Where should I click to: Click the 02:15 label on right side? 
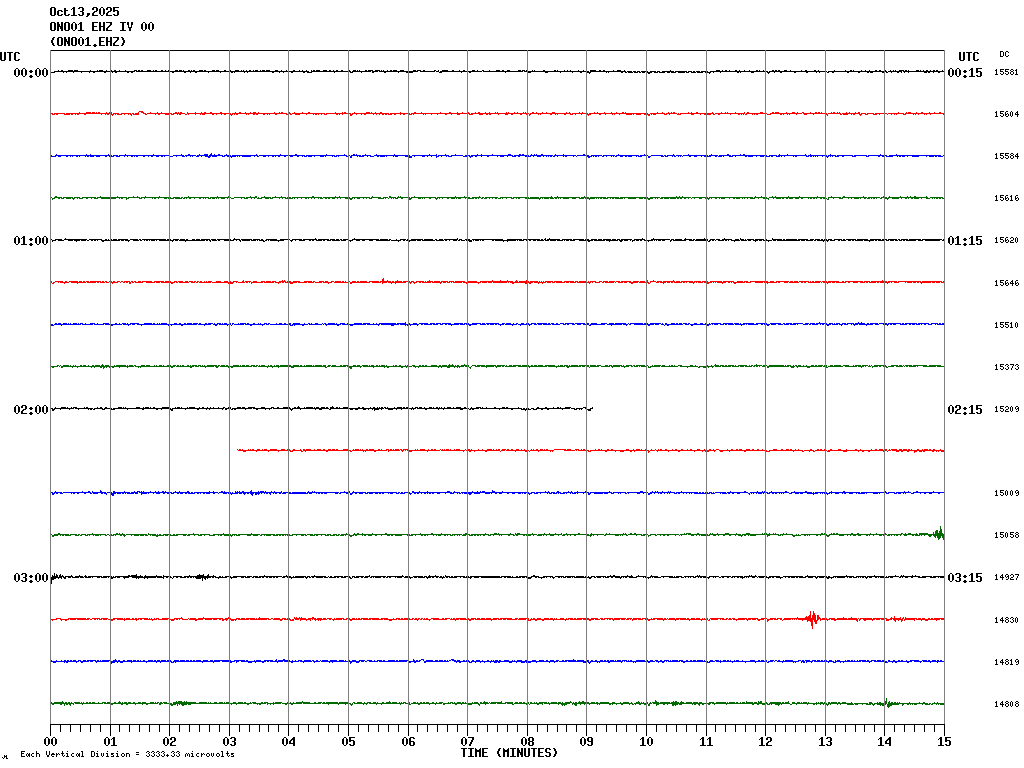click(x=965, y=410)
